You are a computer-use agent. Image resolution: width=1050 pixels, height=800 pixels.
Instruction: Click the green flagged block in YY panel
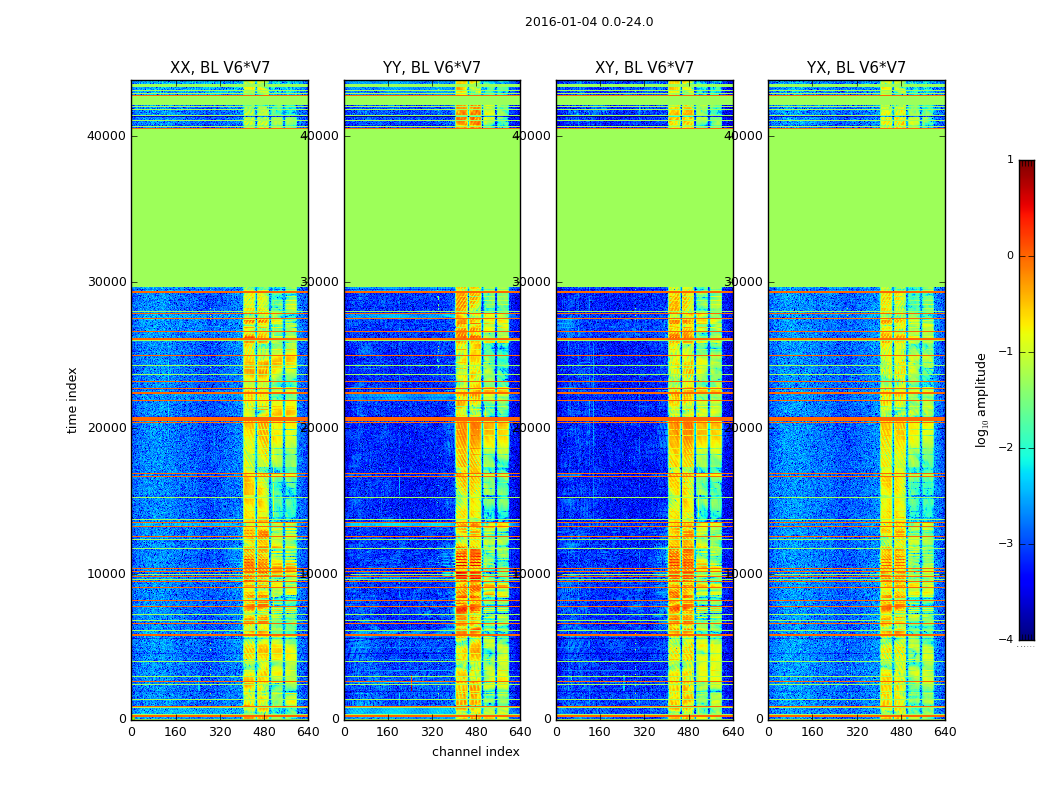432,208
